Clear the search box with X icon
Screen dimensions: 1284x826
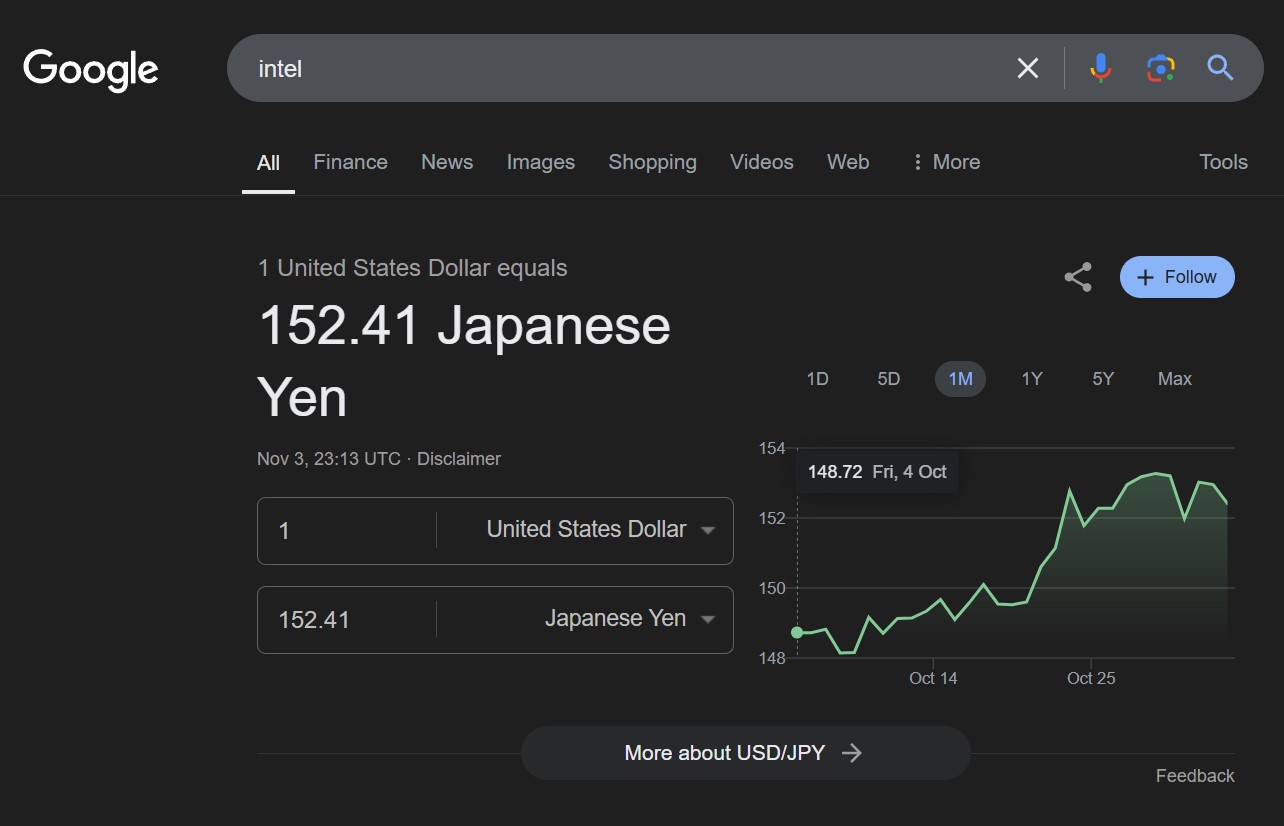[1027, 68]
